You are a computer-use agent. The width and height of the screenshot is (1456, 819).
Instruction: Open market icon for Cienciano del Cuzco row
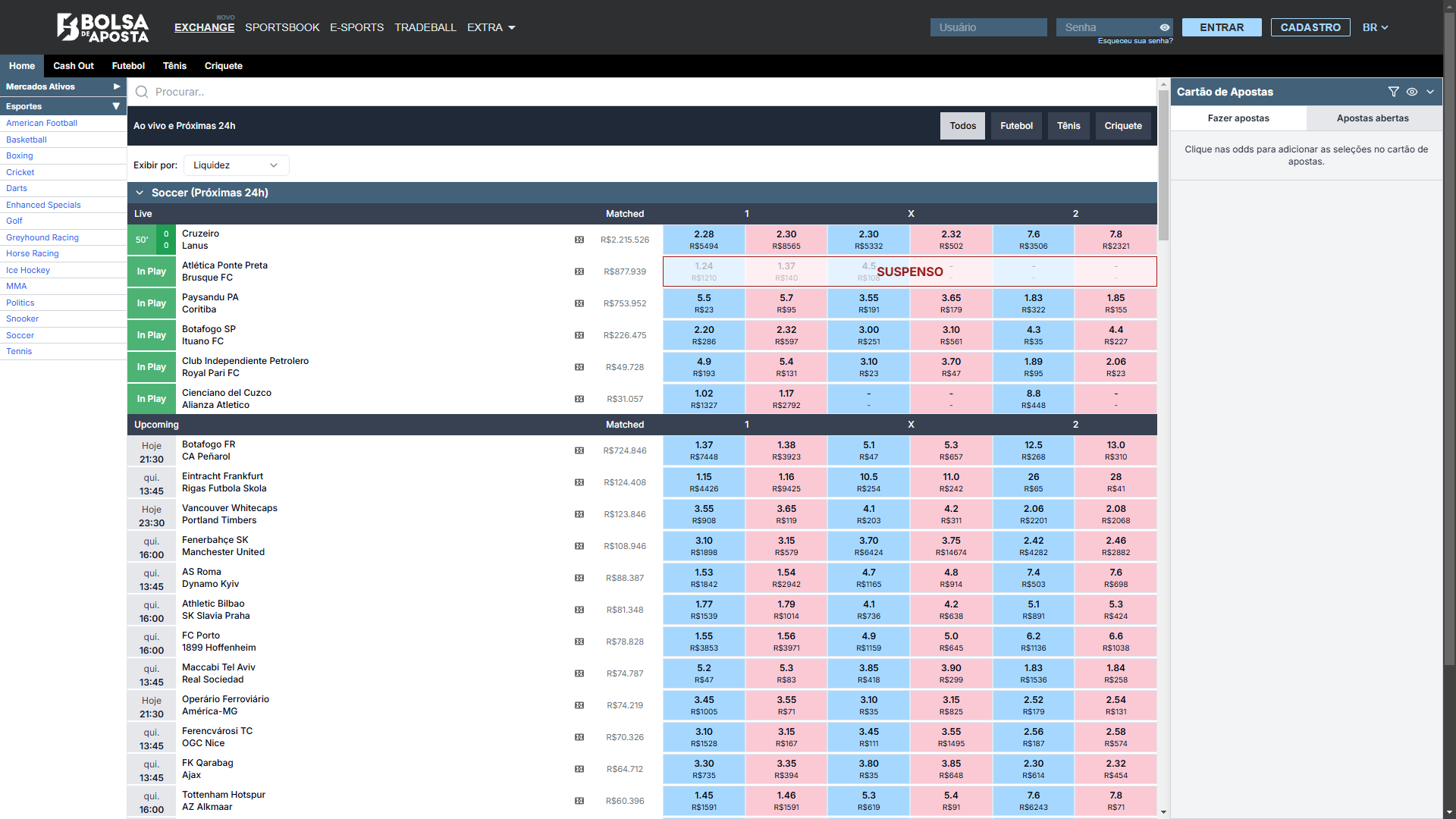[x=579, y=399]
